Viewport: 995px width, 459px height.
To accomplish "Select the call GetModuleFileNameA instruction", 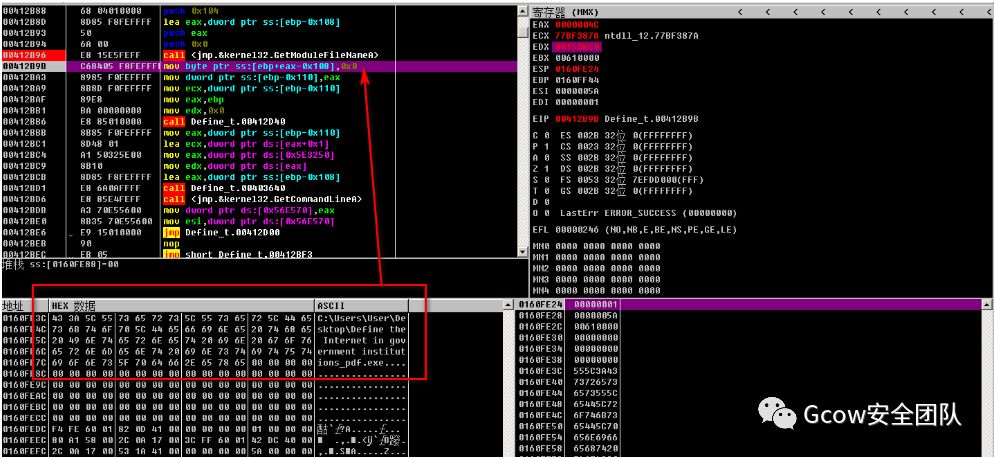I will [271, 55].
